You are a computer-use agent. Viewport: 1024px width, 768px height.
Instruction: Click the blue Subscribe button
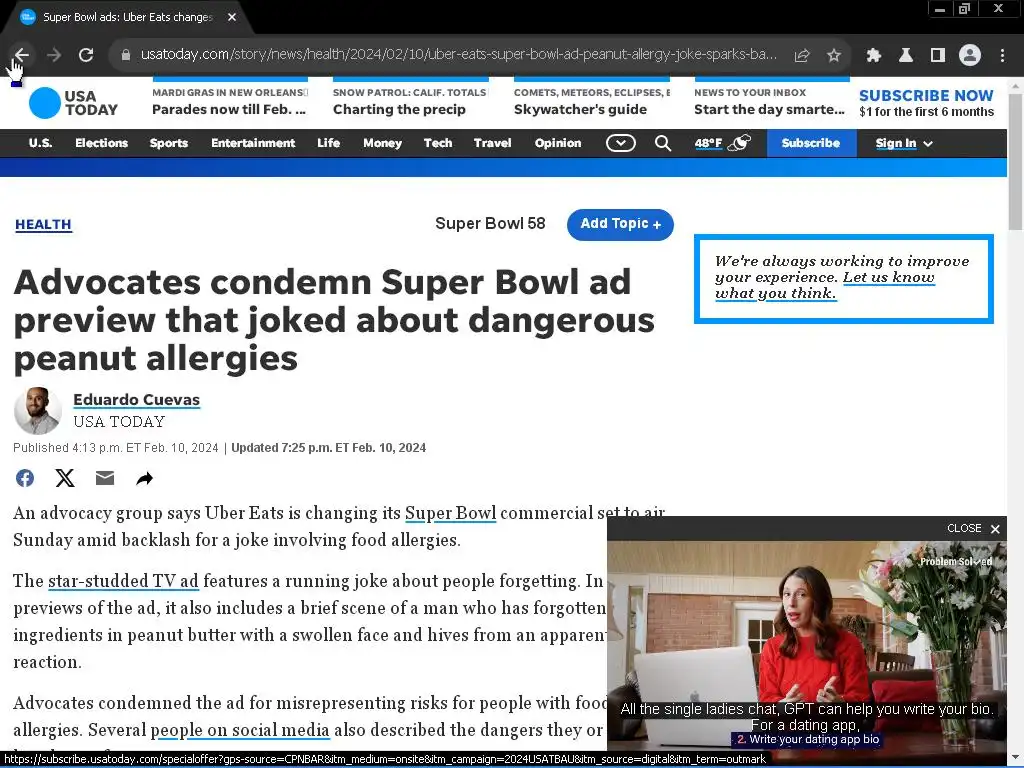coord(811,143)
